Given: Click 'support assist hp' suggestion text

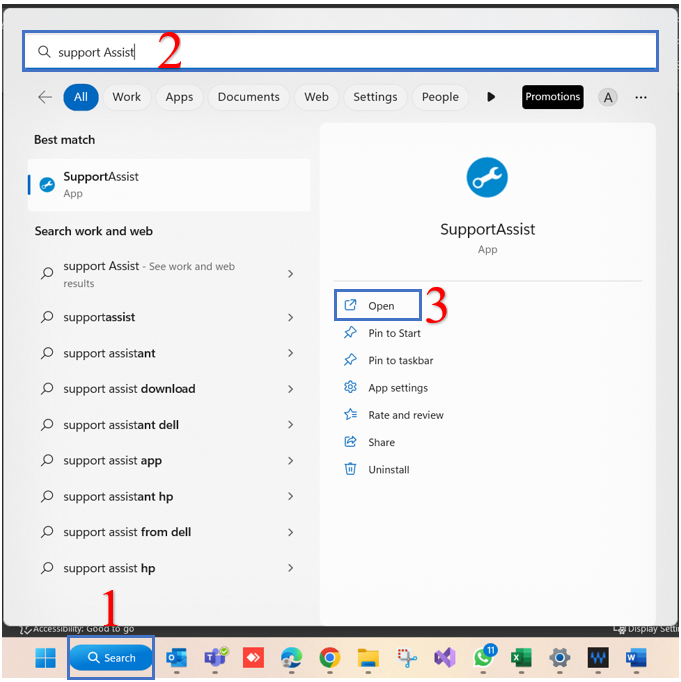Looking at the screenshot, I should (109, 568).
